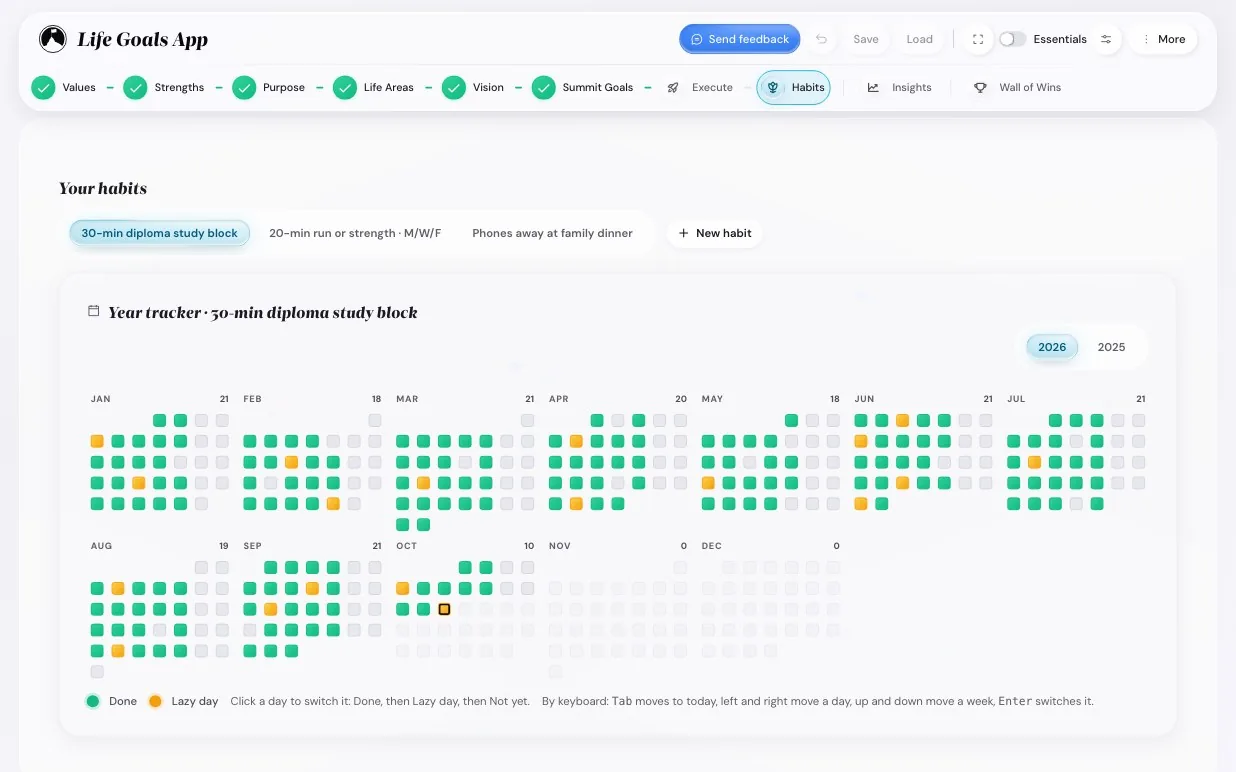
Task: Open Insights chart icon
Action: 873,88
